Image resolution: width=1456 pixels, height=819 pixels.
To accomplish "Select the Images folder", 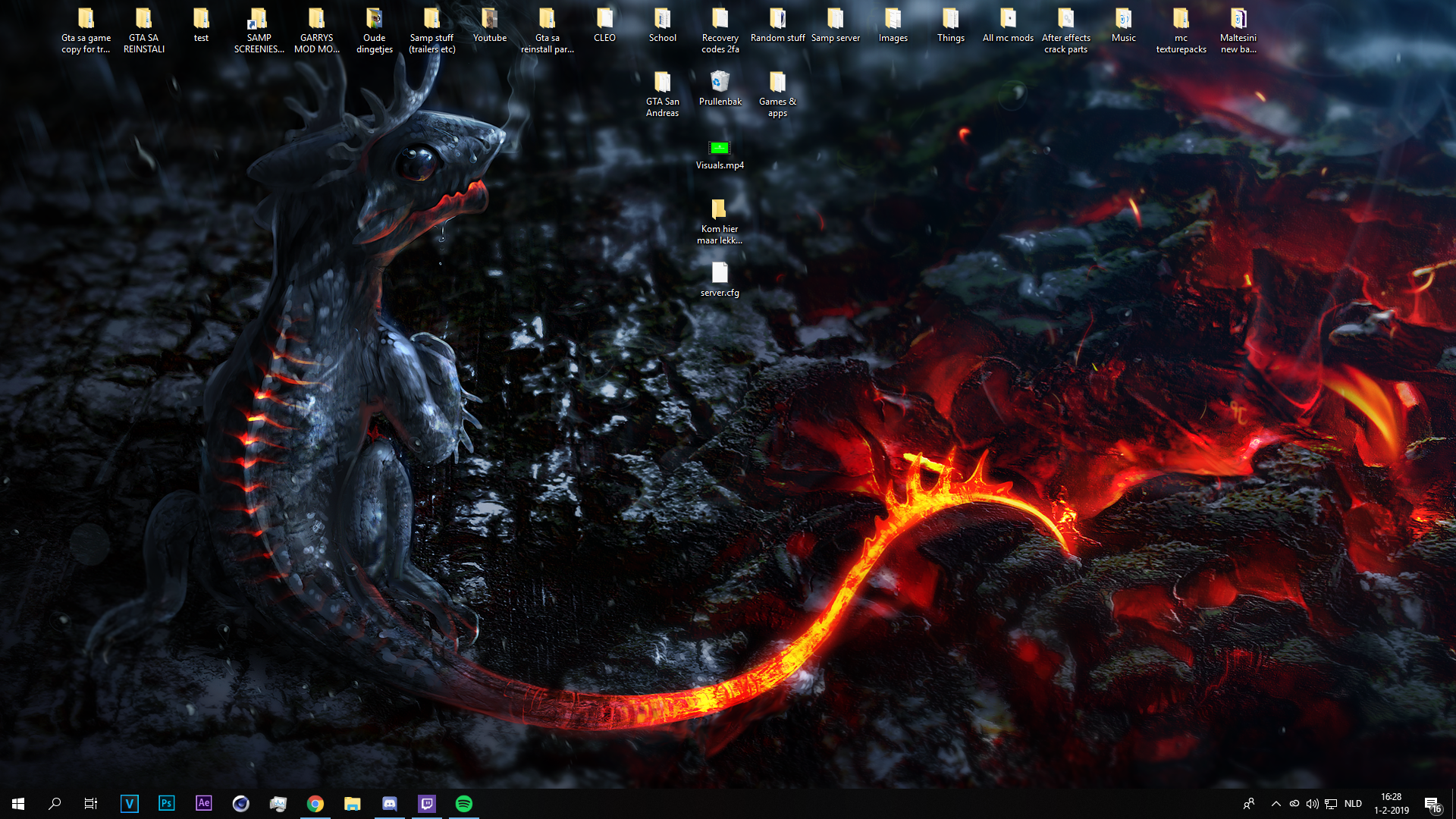I will tap(893, 25).
